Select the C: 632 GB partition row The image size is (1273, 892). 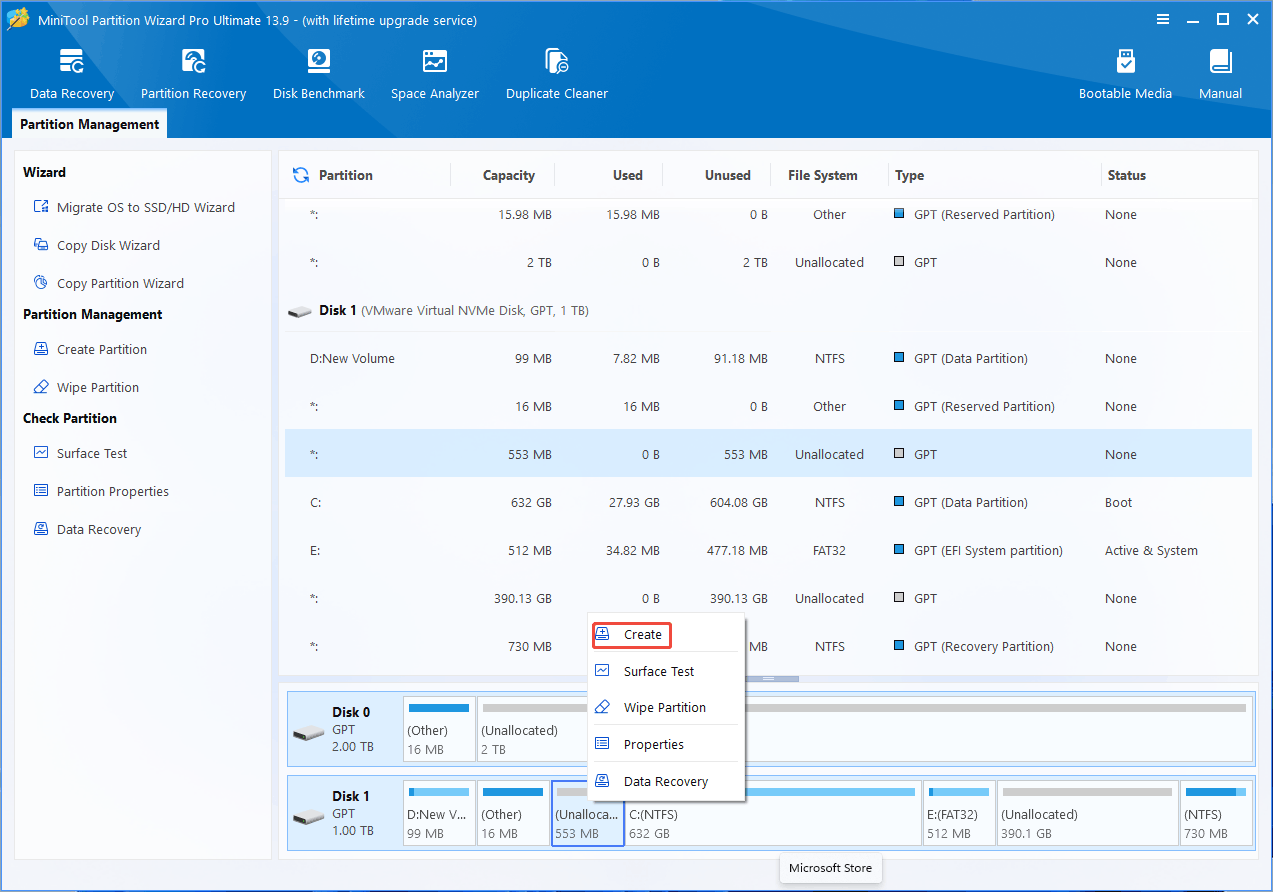coord(768,502)
